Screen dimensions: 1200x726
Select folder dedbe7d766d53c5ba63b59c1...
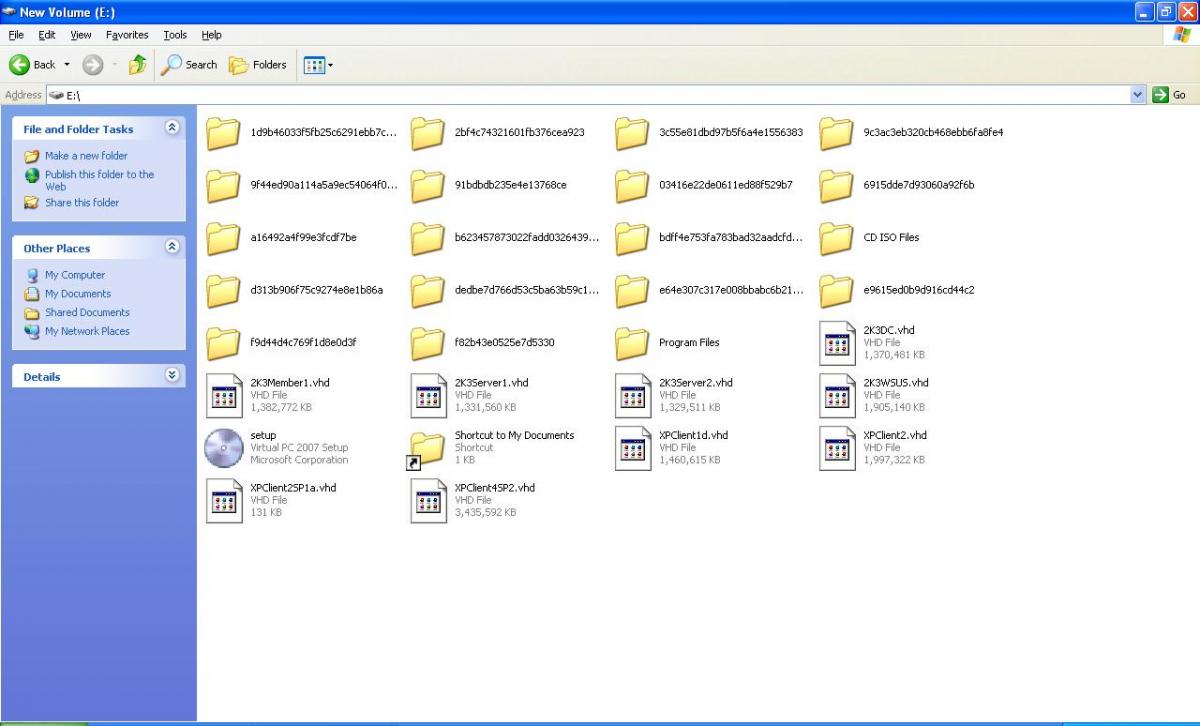click(427, 291)
